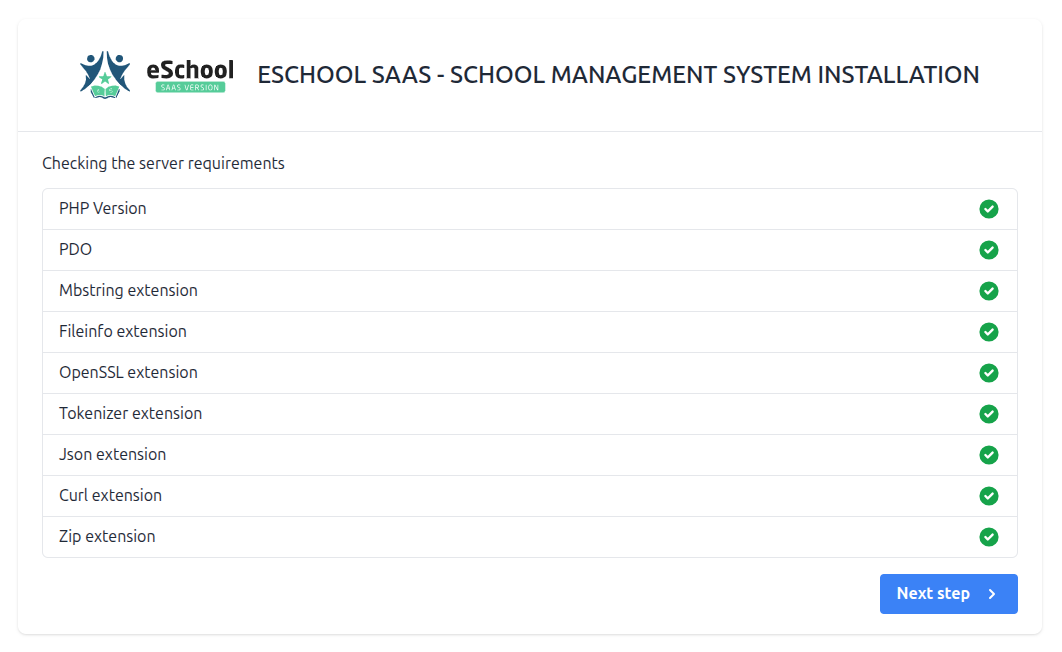The height and width of the screenshot is (652, 1062).
Task: Click the Checking server requirements text
Action: pyautogui.click(x=162, y=163)
